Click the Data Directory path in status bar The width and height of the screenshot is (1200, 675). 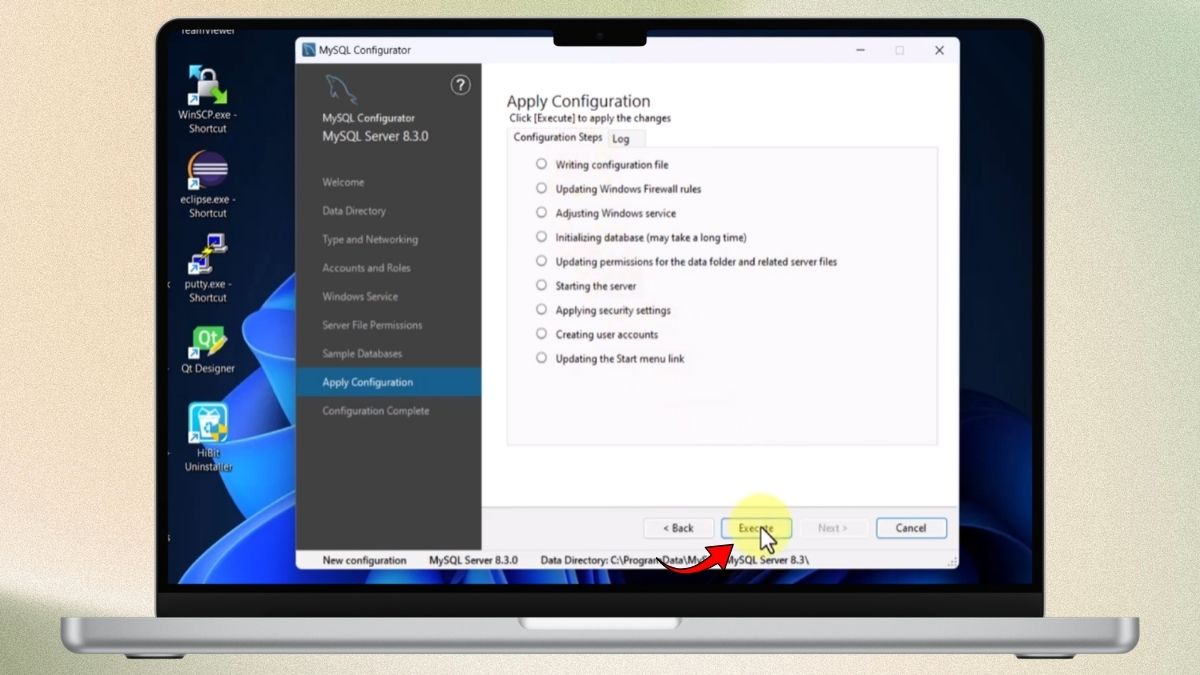[x=675, y=560]
